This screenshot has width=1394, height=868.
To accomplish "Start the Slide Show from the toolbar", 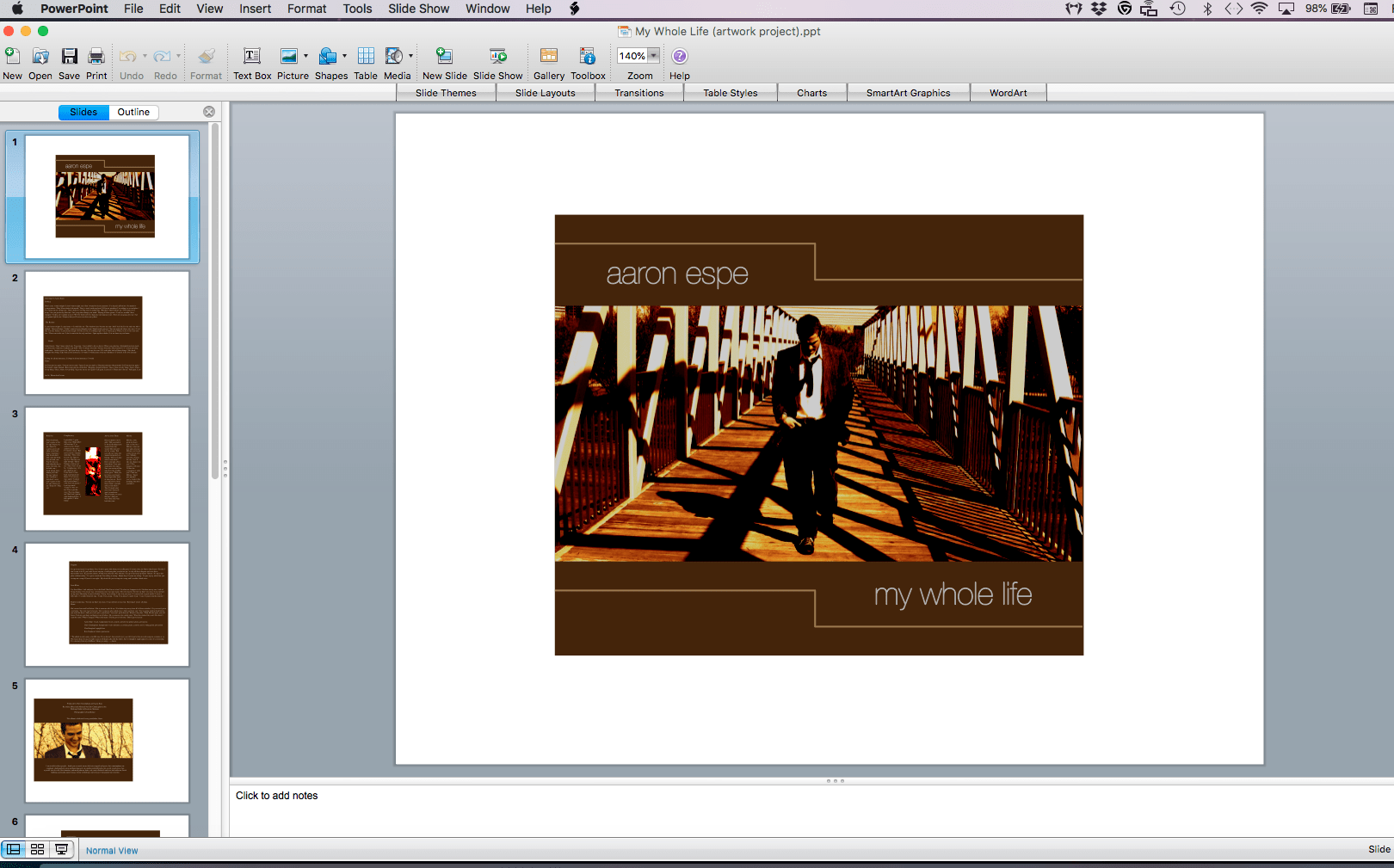I will coord(498,56).
